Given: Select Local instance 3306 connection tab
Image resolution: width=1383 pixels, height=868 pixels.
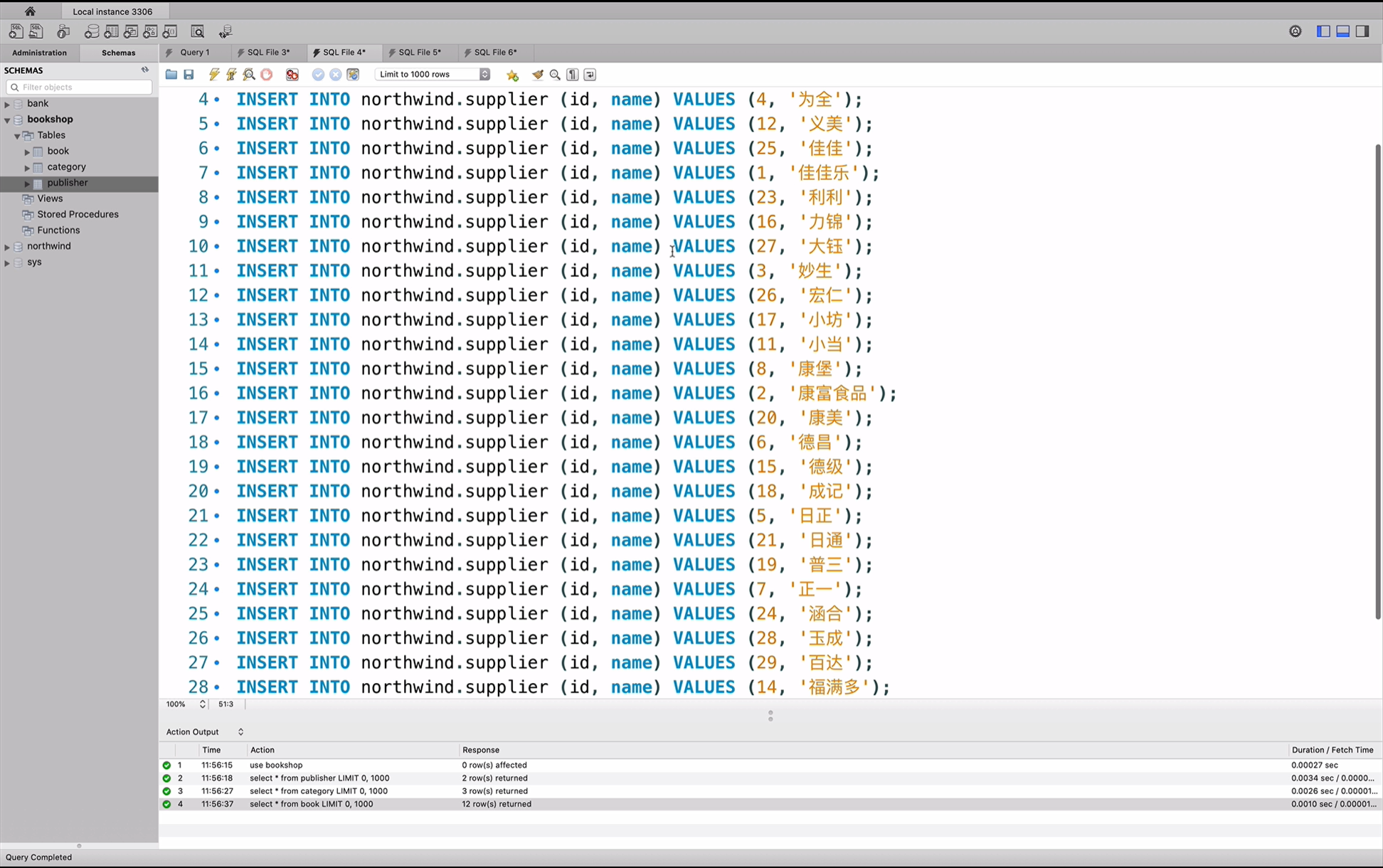Looking at the screenshot, I should (112, 11).
